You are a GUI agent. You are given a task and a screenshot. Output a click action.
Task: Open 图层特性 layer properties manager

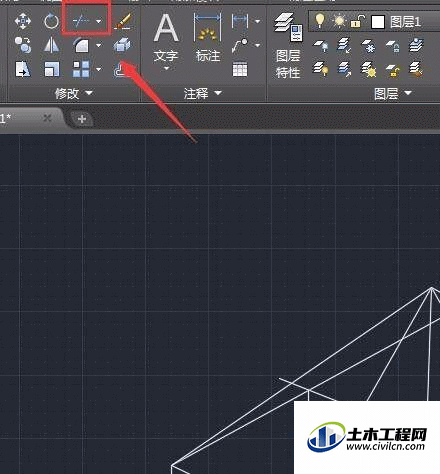pos(288,45)
